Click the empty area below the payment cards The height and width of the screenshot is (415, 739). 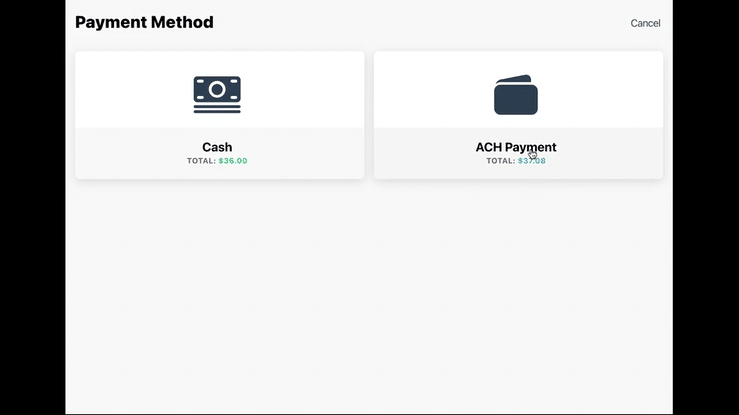tap(369, 300)
